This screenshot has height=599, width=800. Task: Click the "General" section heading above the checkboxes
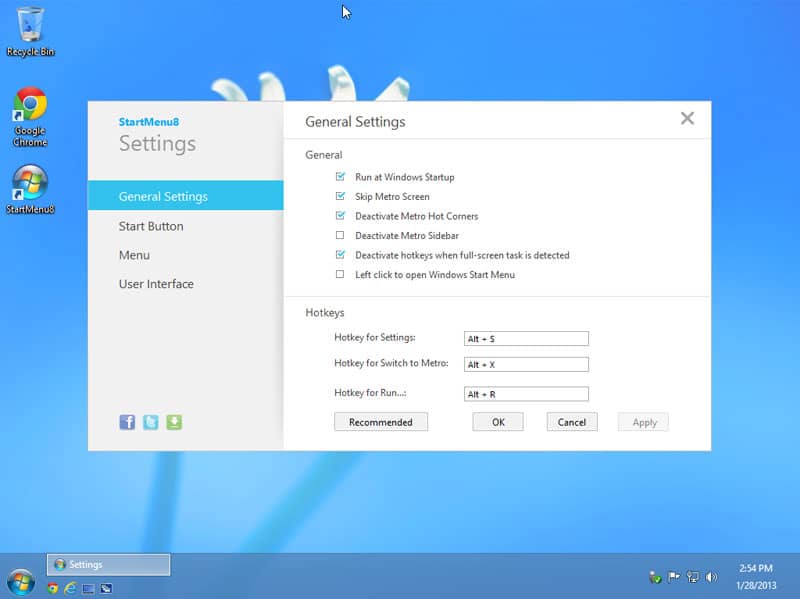point(323,155)
